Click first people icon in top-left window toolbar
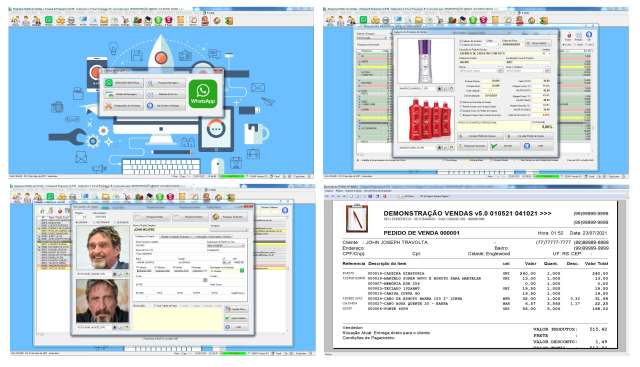The image size is (640, 367). (16, 20)
